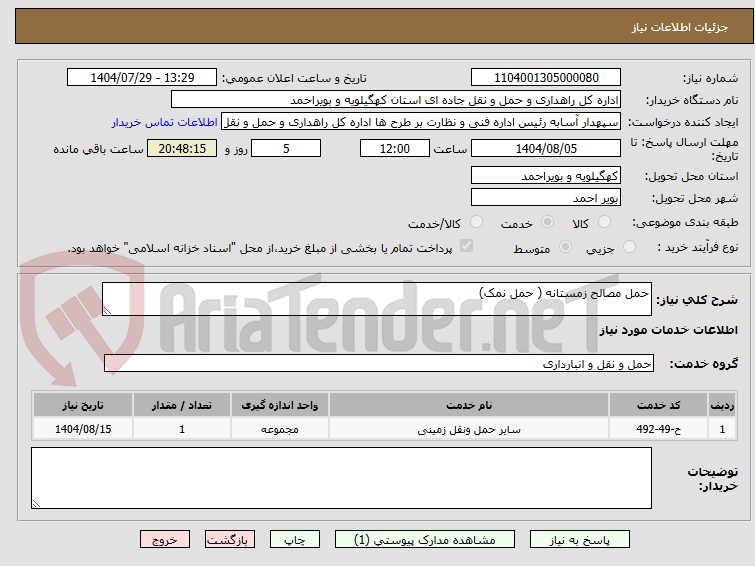Click the service group field حمل و نقل و انبارداری
The image size is (755, 566).
point(379,364)
